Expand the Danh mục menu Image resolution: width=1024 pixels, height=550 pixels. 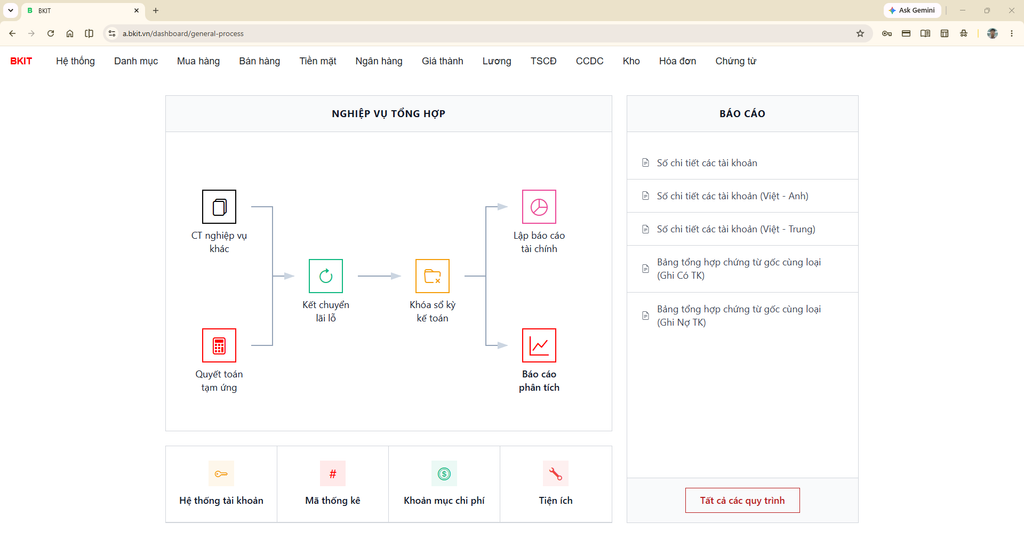point(136,61)
